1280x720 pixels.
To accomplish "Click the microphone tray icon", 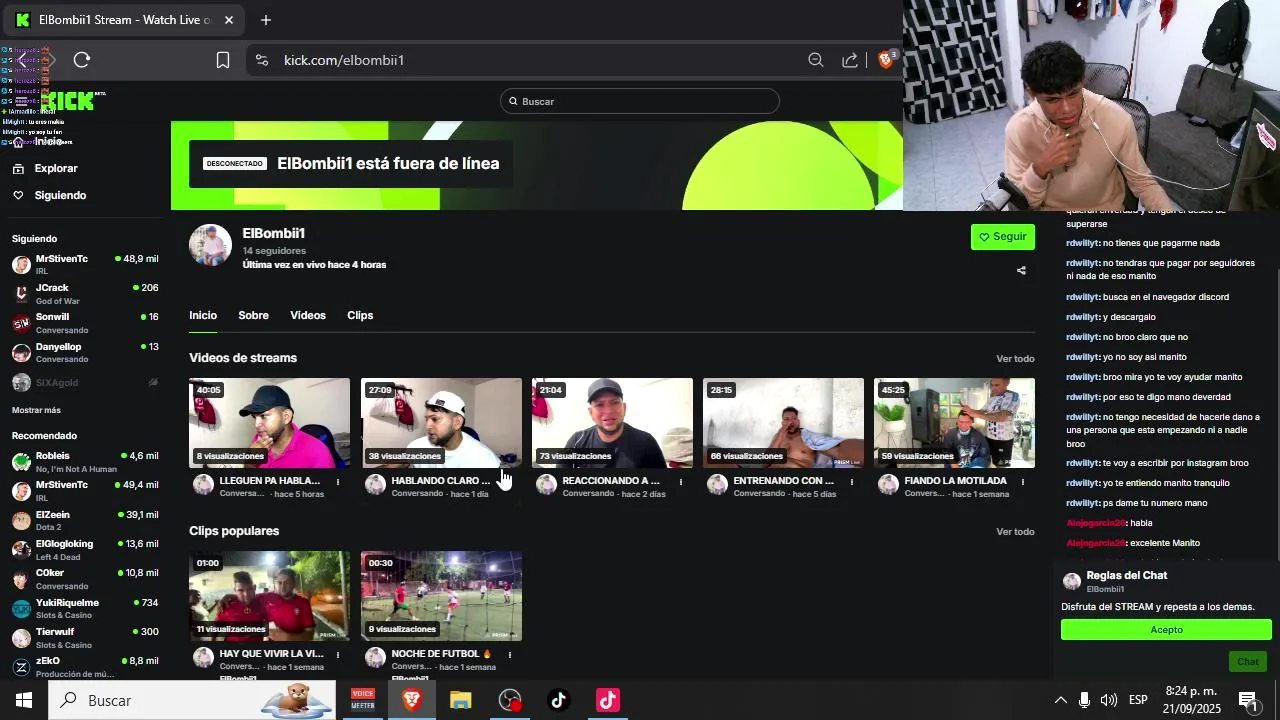I will [x=1084, y=700].
